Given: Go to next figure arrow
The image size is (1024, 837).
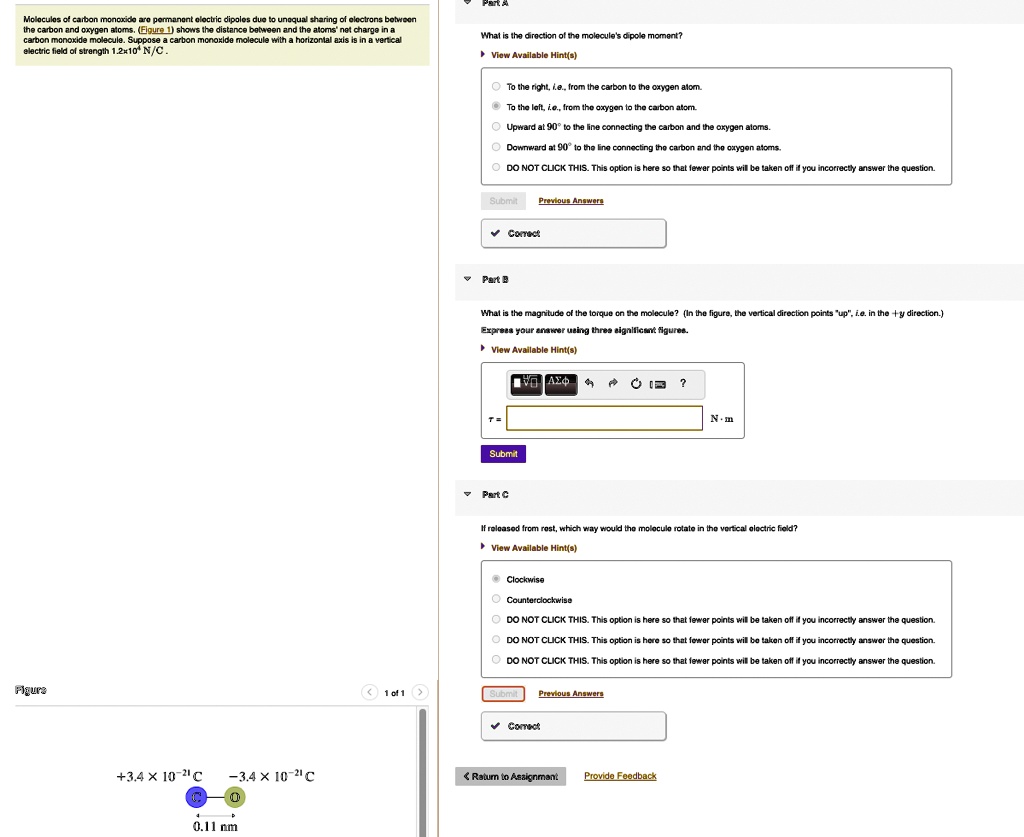Looking at the screenshot, I should [420, 693].
